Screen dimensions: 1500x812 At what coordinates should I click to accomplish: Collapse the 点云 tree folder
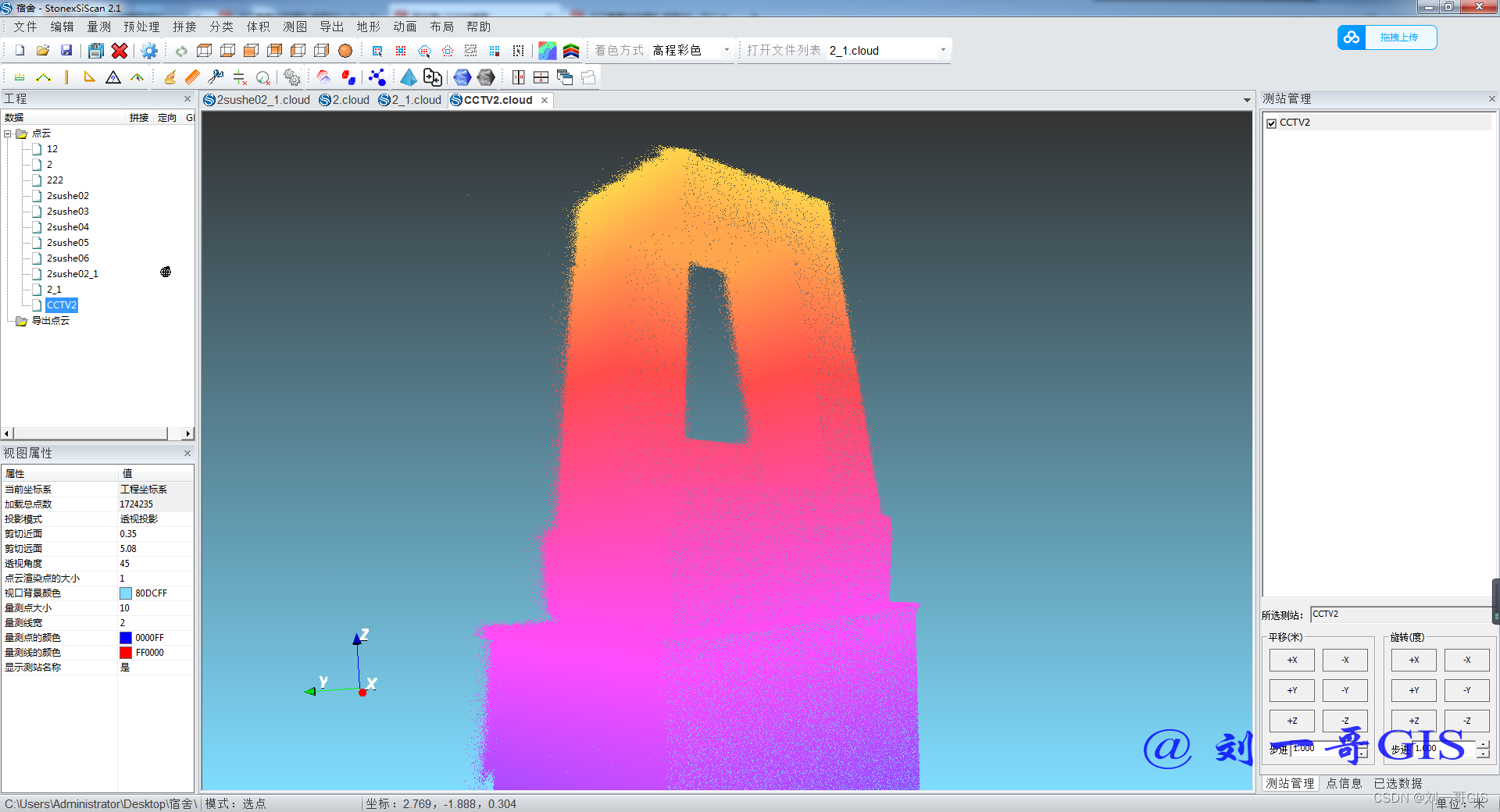[8, 134]
